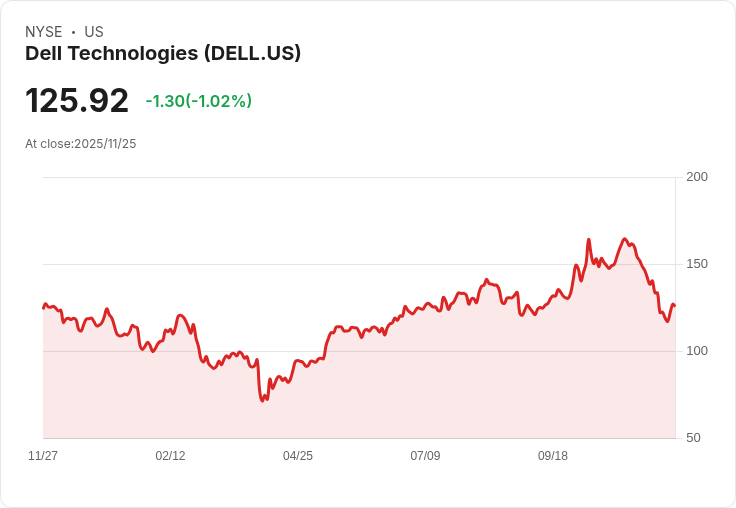This screenshot has height=508, width=736.
Task: Select the 09/18 x-axis date label
Action: (552, 456)
